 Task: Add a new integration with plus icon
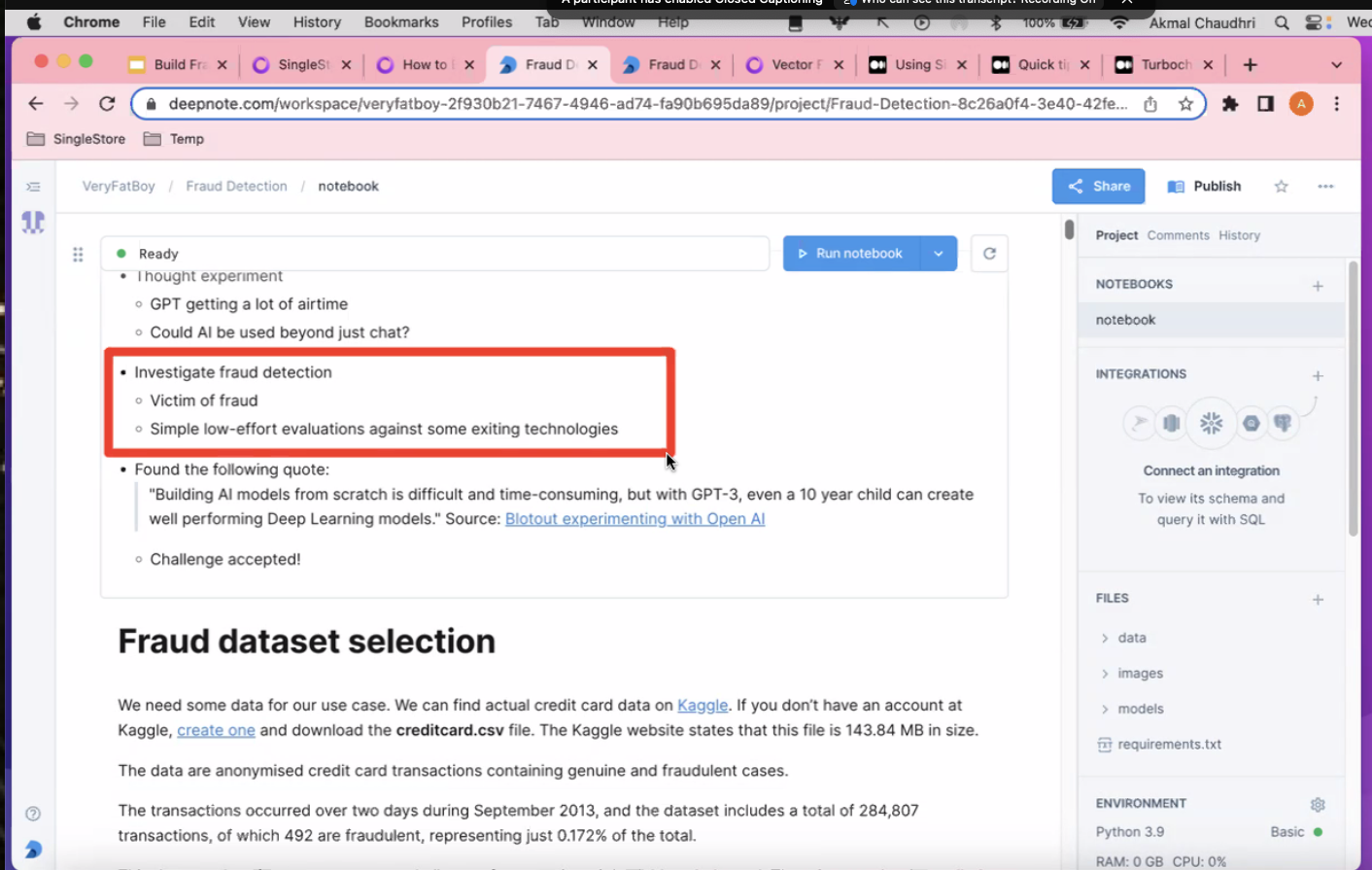point(1318,375)
